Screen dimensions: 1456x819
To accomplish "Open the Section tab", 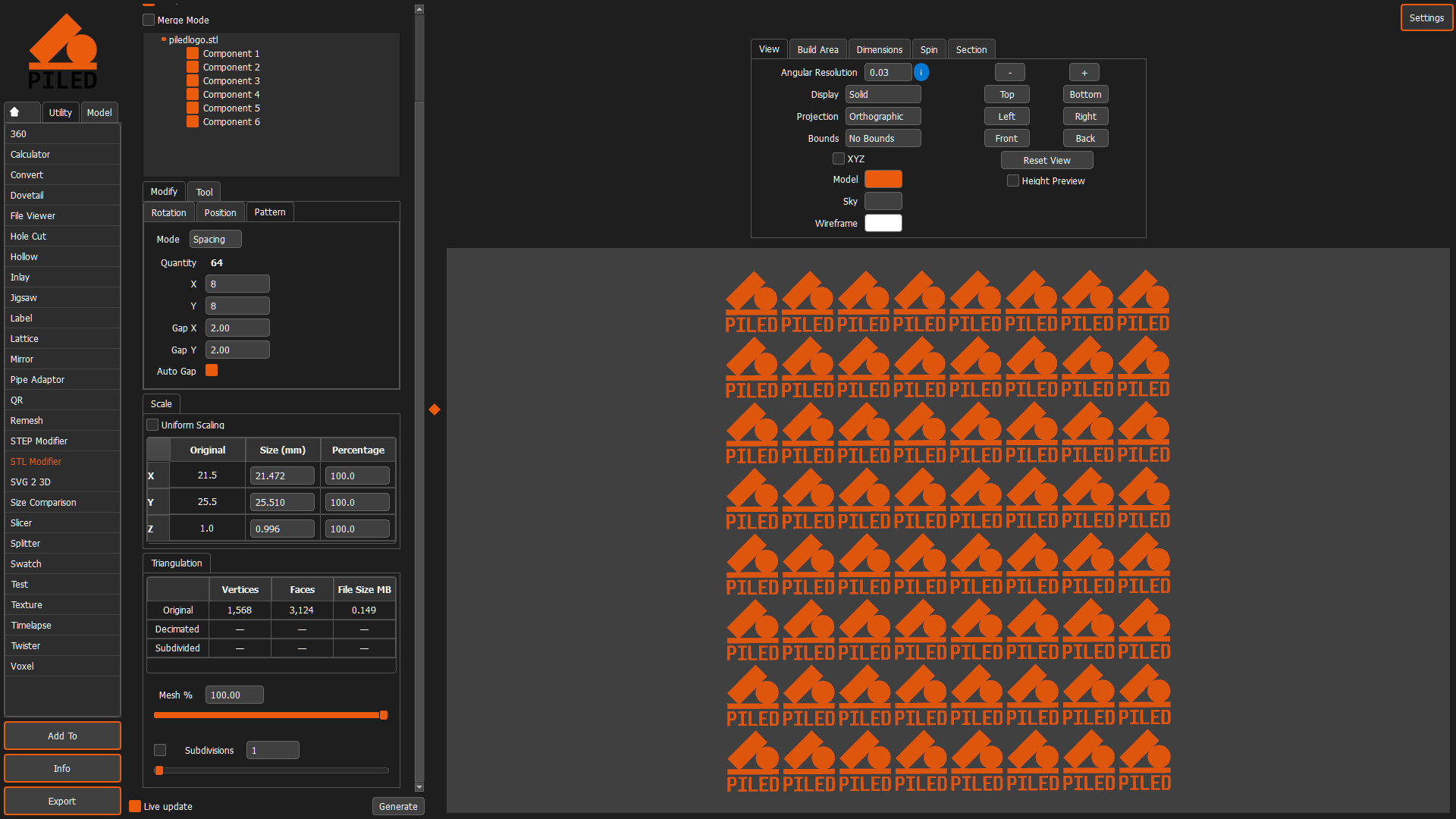I will coord(971,49).
